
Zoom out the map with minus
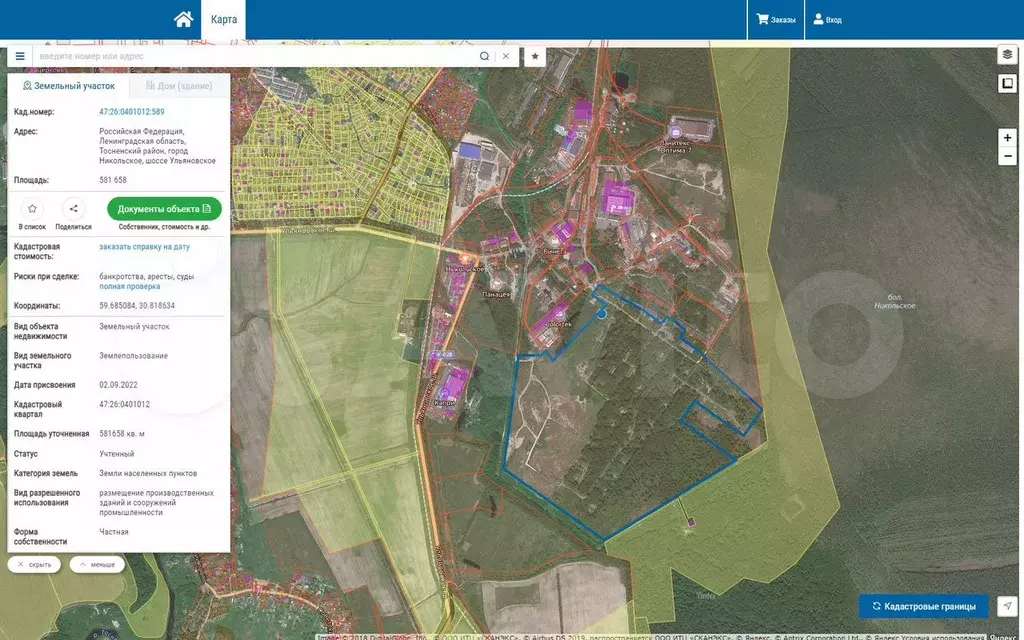click(x=1007, y=156)
